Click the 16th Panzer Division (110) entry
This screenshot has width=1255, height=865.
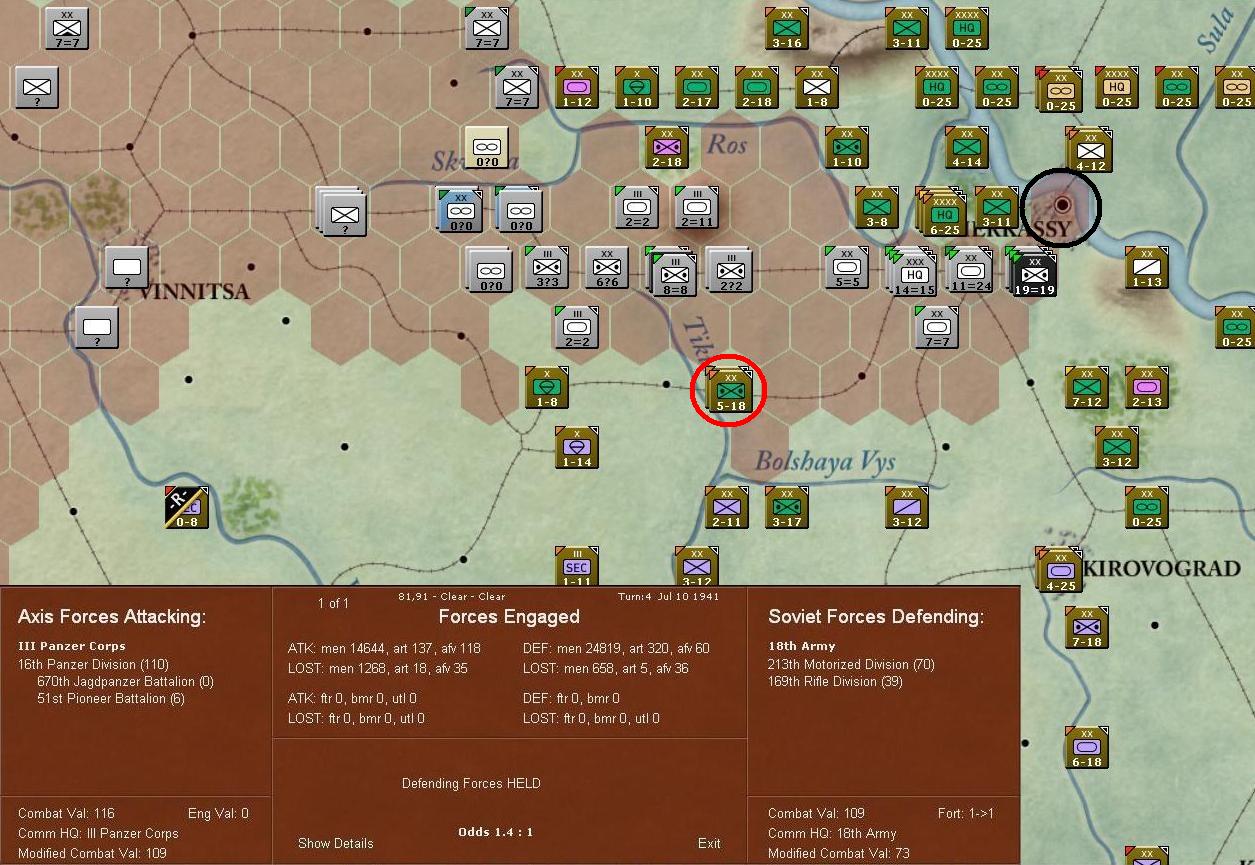pyautogui.click(x=93, y=664)
